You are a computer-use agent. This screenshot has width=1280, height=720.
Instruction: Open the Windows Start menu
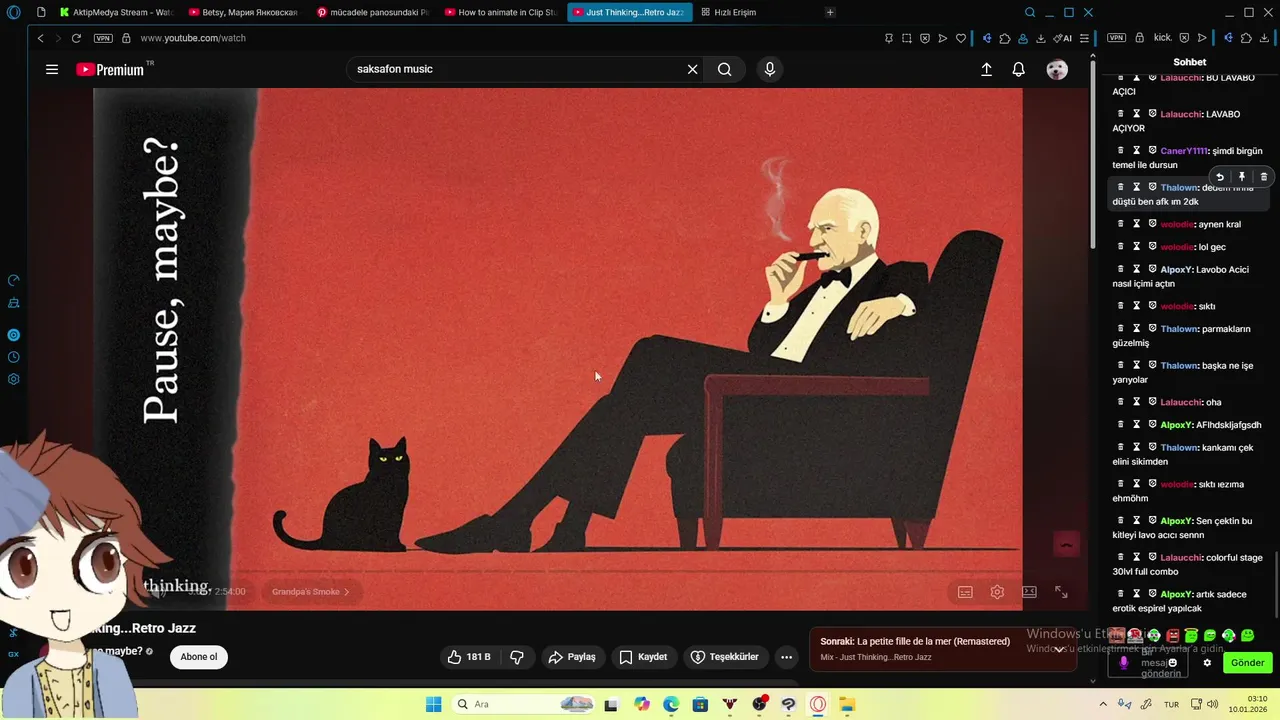pos(433,704)
